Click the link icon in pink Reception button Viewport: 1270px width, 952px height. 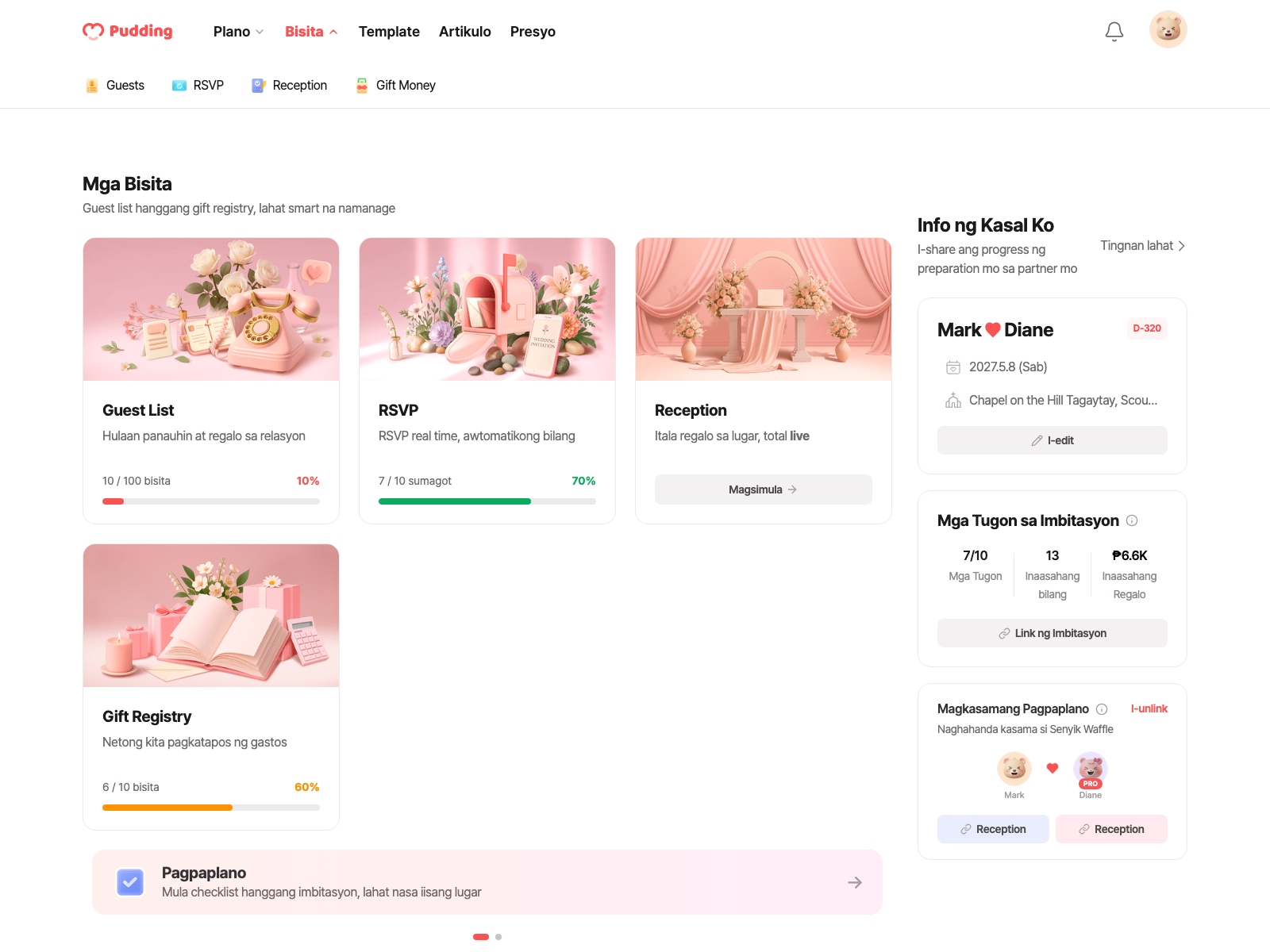(x=1084, y=829)
